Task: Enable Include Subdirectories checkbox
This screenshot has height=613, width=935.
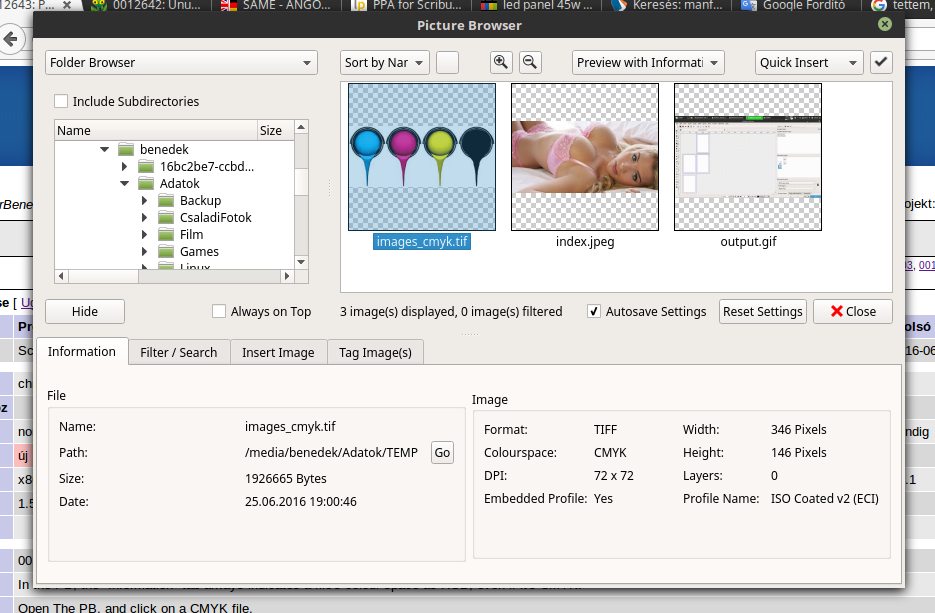Action: point(61,101)
